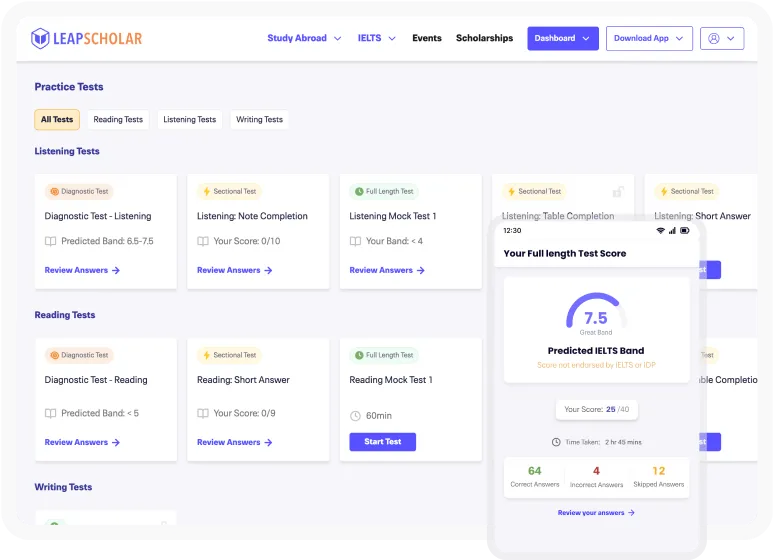Select the Writing Tests filter tab
773x560 pixels.
coord(259,119)
